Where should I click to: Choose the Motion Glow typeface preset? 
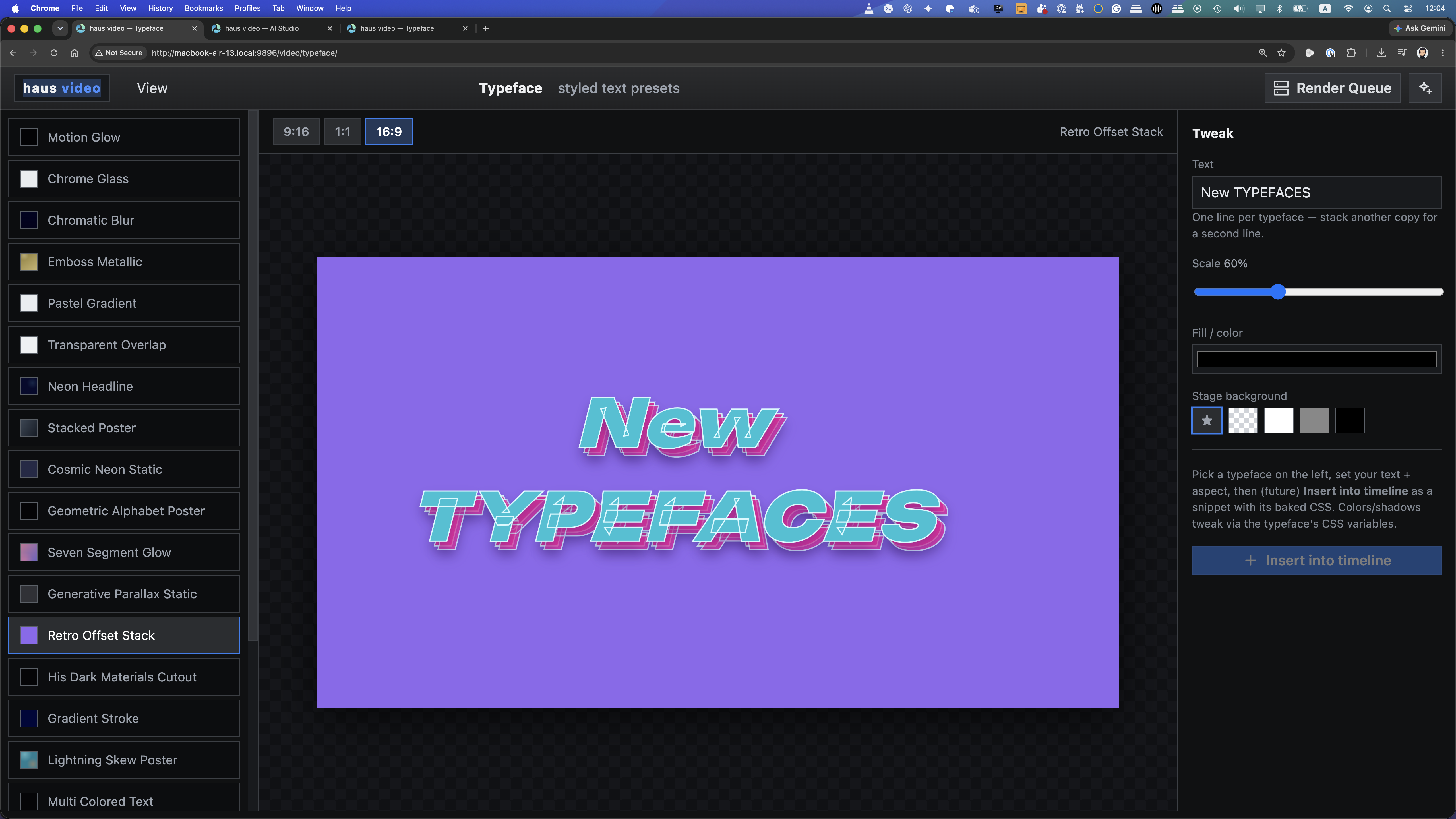(x=124, y=137)
